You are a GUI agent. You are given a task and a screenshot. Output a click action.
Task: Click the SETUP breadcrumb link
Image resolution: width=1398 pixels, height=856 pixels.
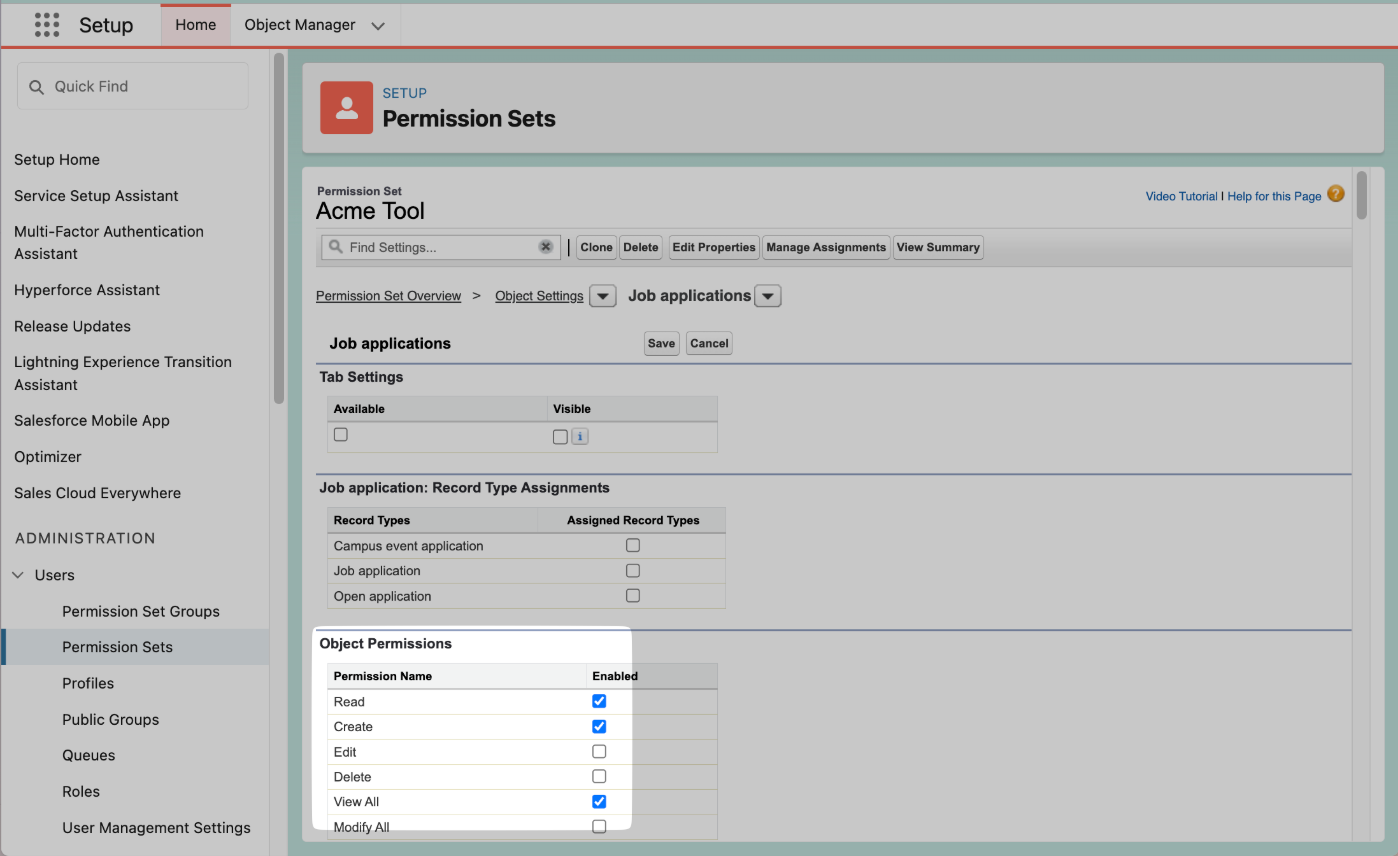405,93
